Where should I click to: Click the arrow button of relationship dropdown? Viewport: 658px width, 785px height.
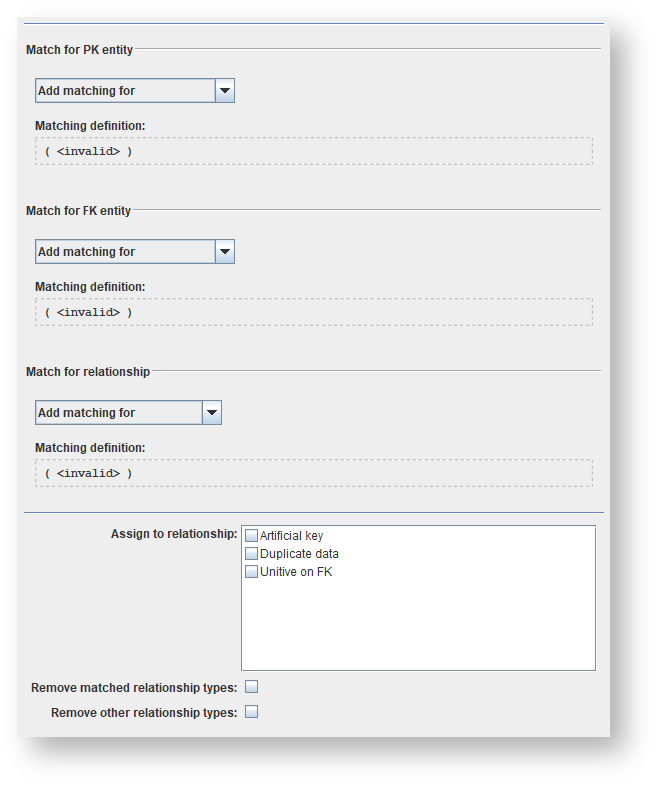tap(211, 413)
